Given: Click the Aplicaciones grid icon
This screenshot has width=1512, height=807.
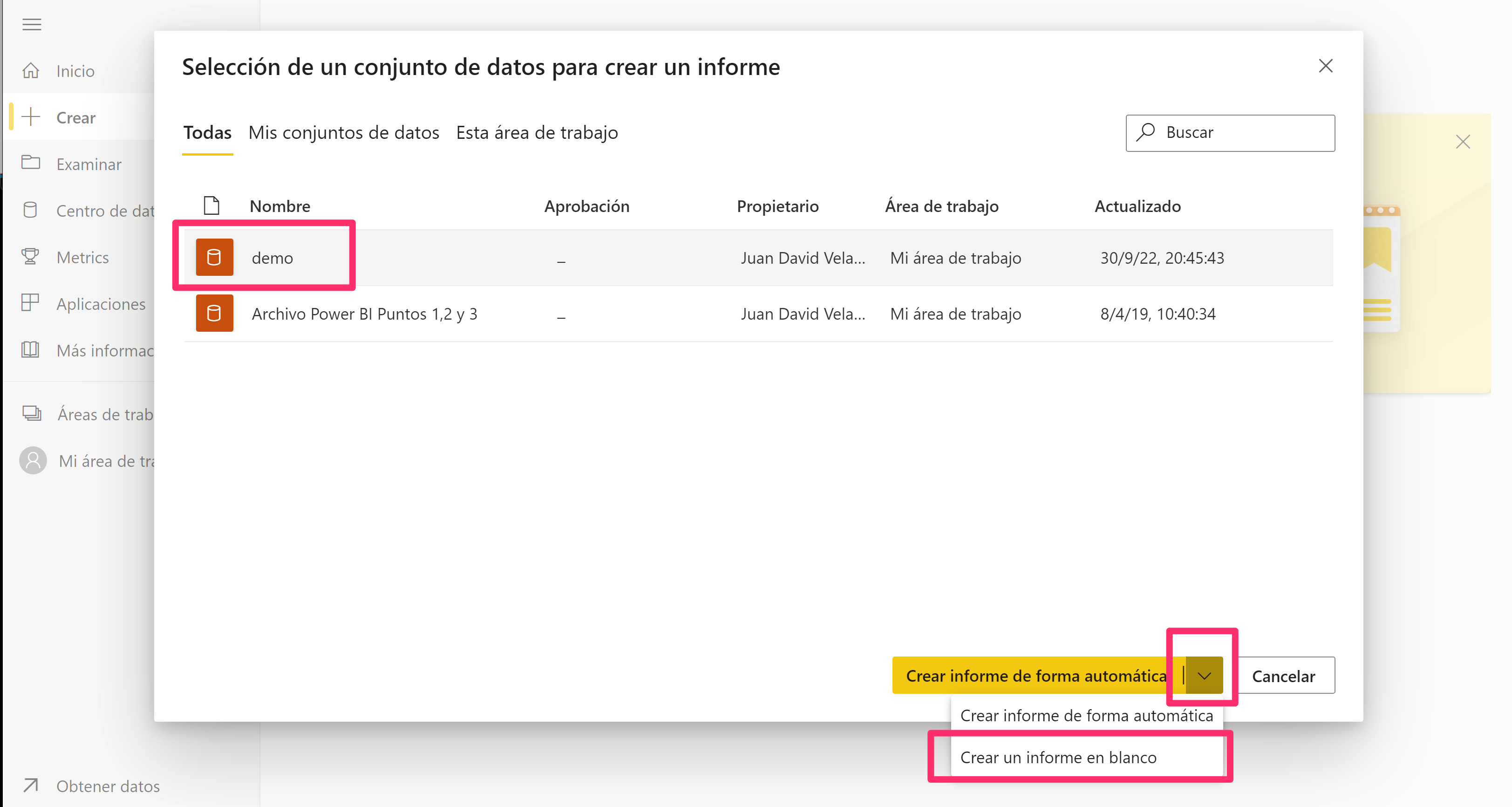Looking at the screenshot, I should pos(31,303).
